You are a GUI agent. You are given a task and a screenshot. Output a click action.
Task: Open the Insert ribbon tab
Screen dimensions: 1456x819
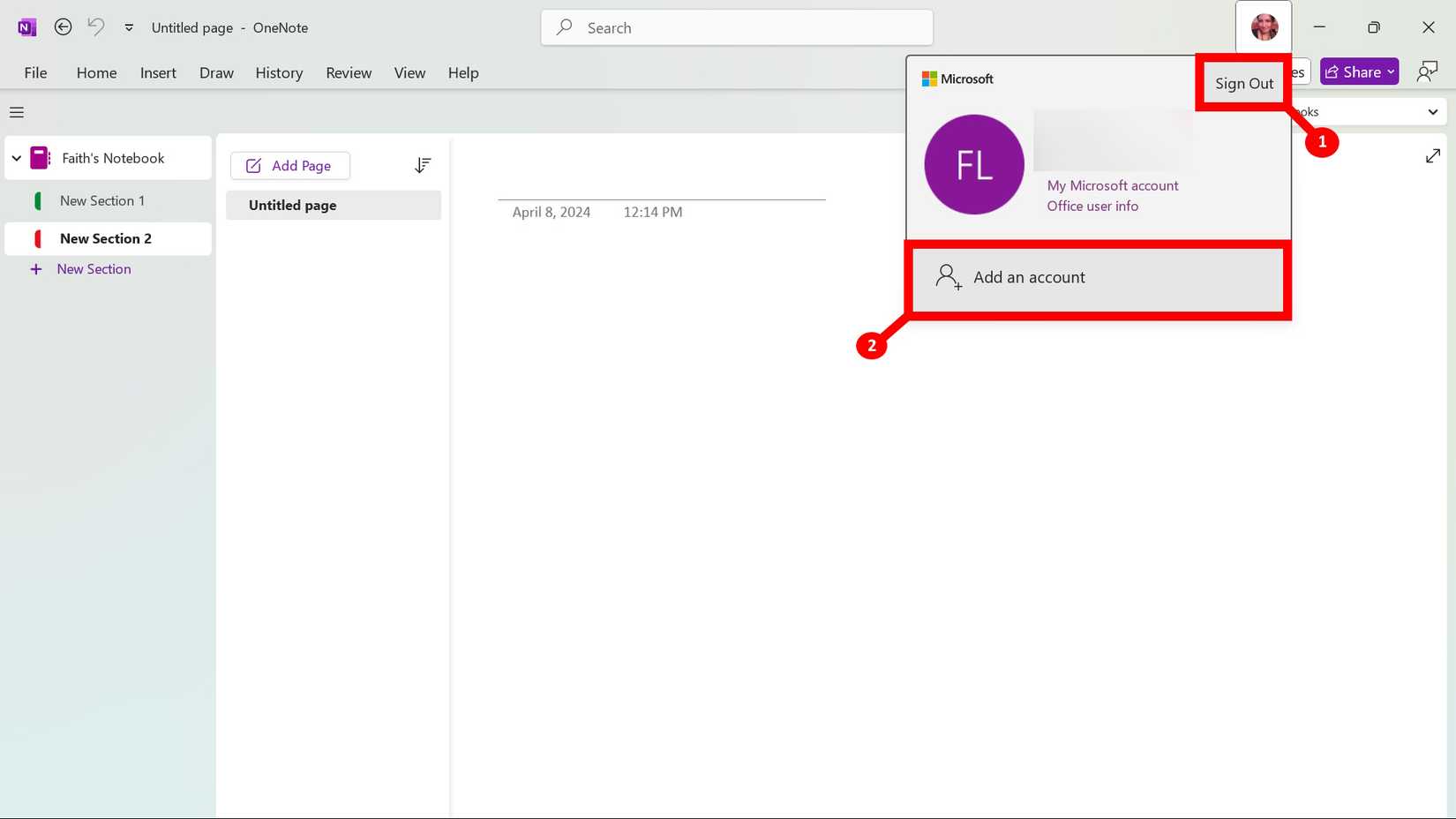point(158,73)
